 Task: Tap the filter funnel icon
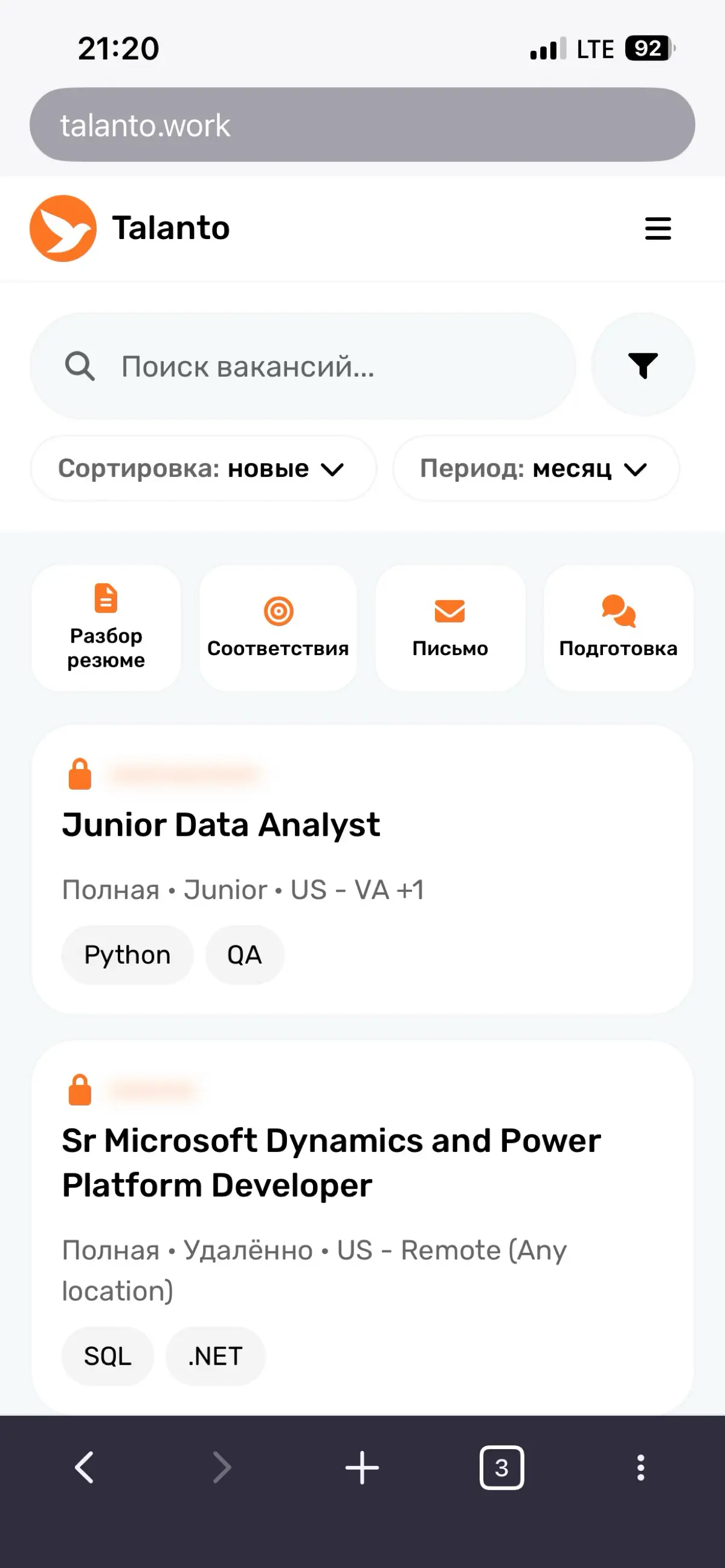point(643,365)
